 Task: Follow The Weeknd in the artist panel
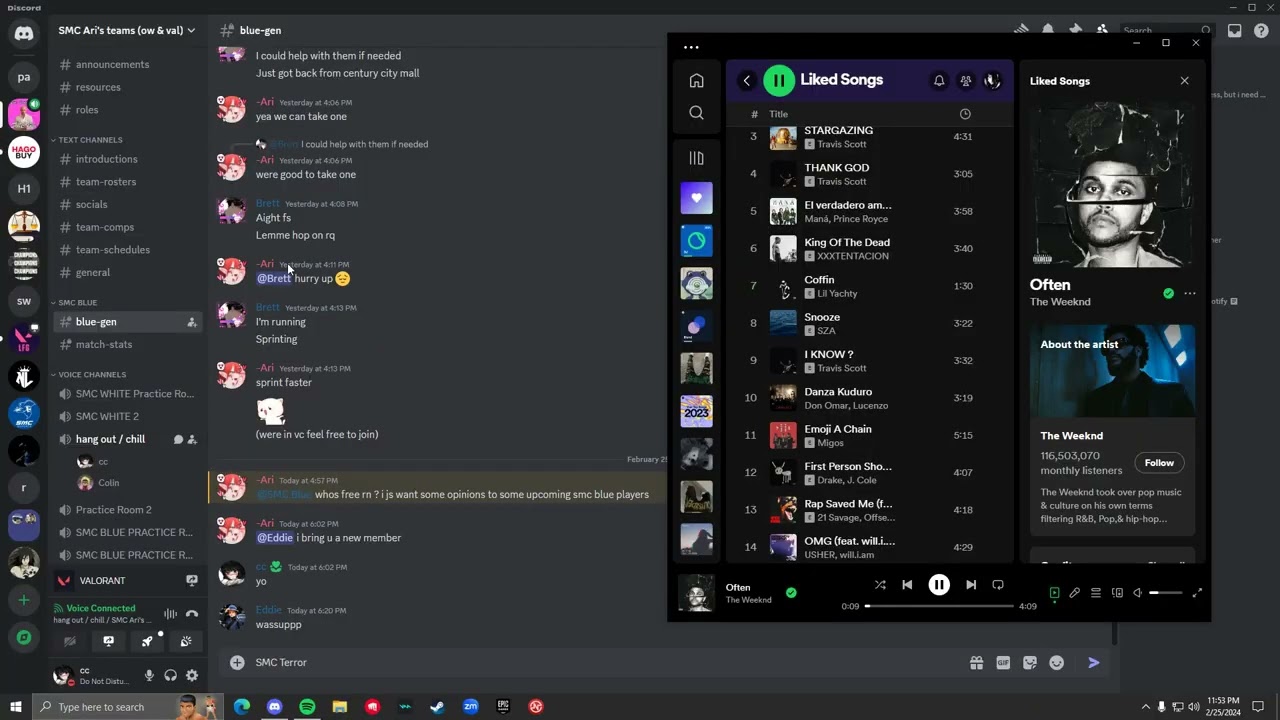point(1159,463)
